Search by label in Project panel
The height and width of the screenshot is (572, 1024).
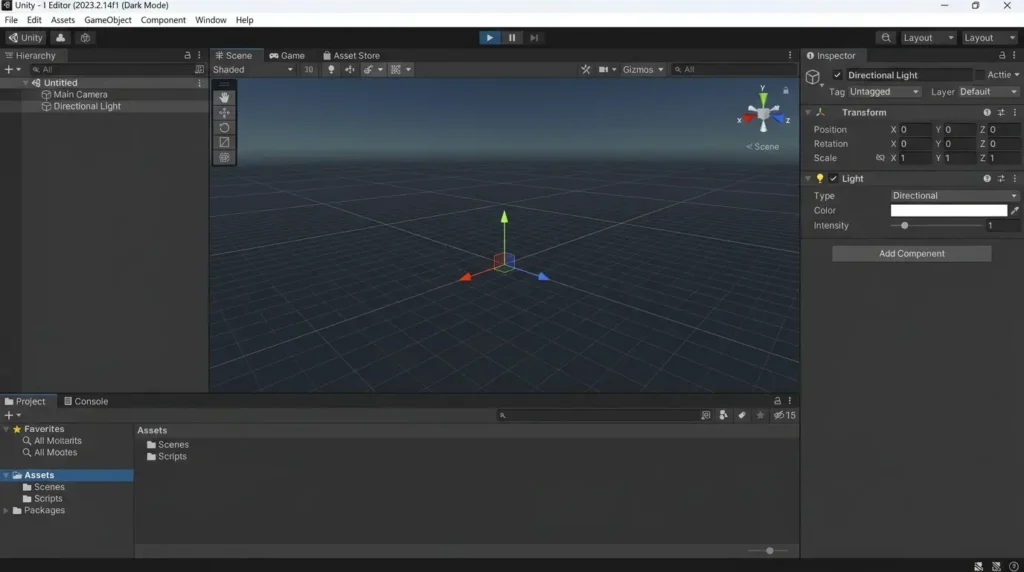(742, 415)
